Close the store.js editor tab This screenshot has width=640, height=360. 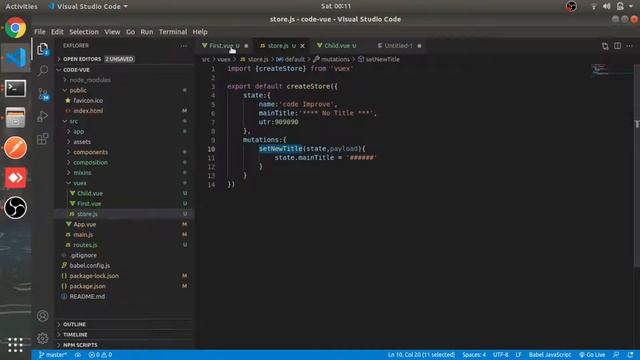click(x=302, y=46)
